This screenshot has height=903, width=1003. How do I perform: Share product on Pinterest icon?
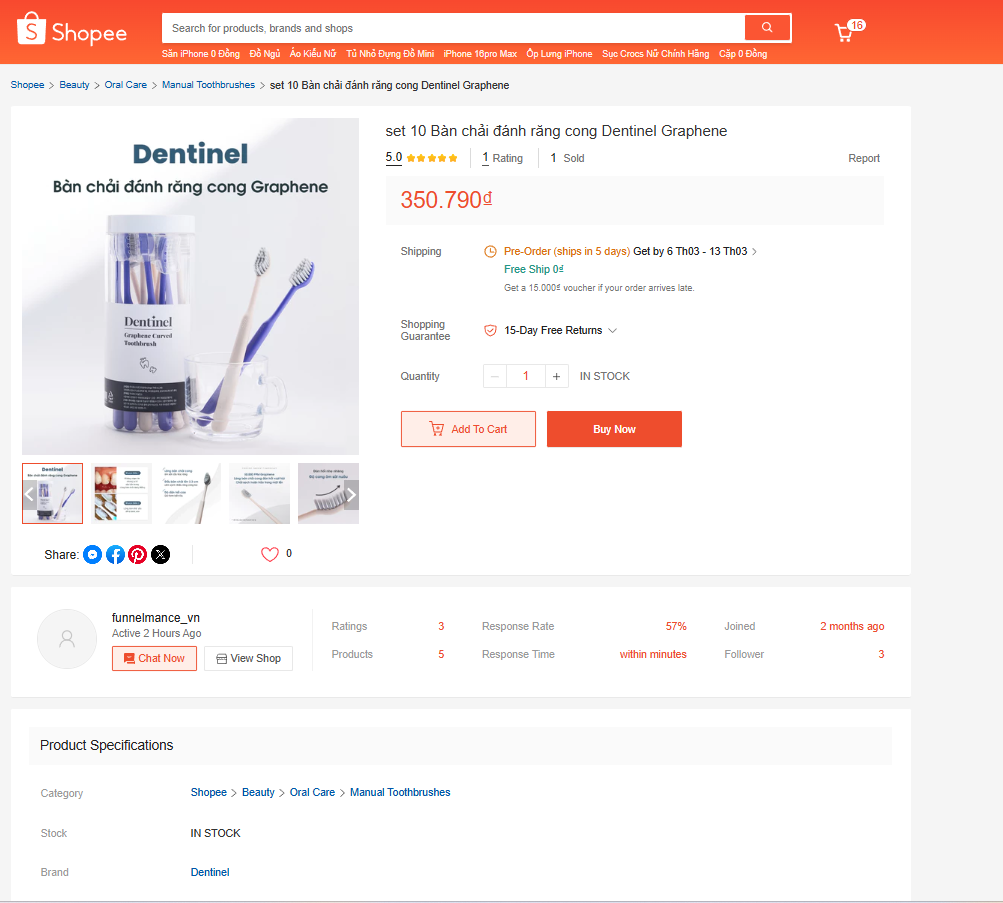click(138, 554)
